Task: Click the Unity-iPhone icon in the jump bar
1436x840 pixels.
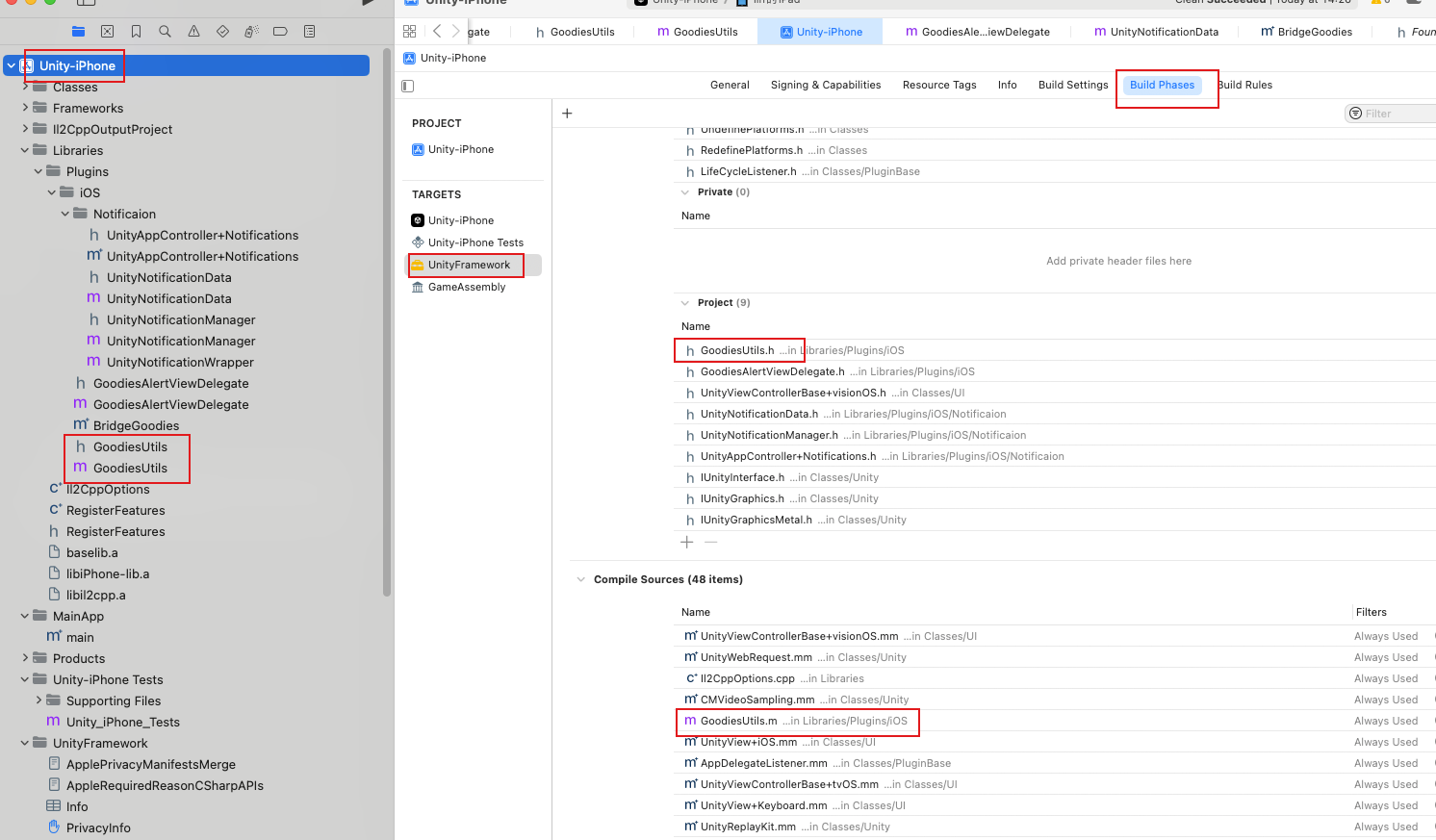Action: coord(409,58)
